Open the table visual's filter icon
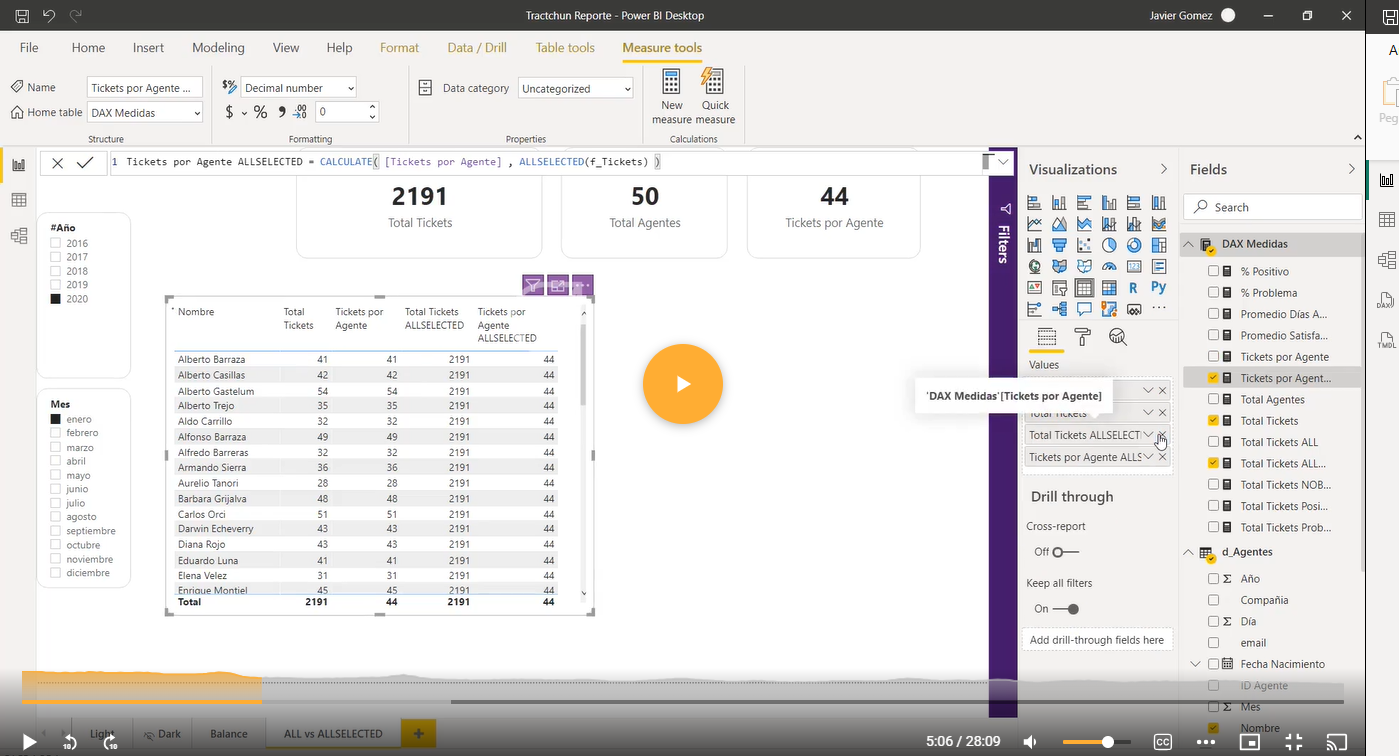This screenshot has height=756, width=1399. pos(533,285)
